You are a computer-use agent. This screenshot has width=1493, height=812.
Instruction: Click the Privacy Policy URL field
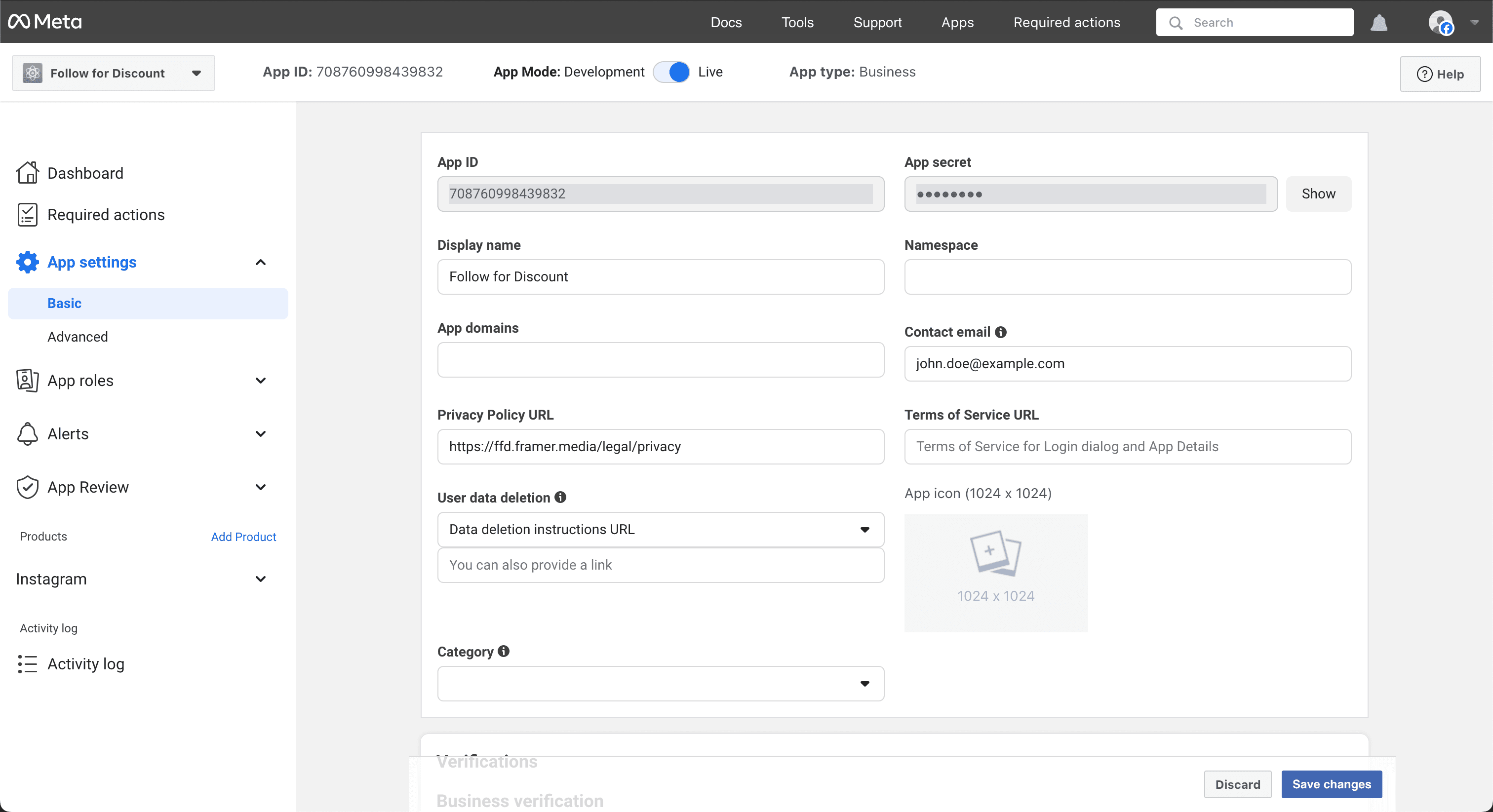pos(661,446)
